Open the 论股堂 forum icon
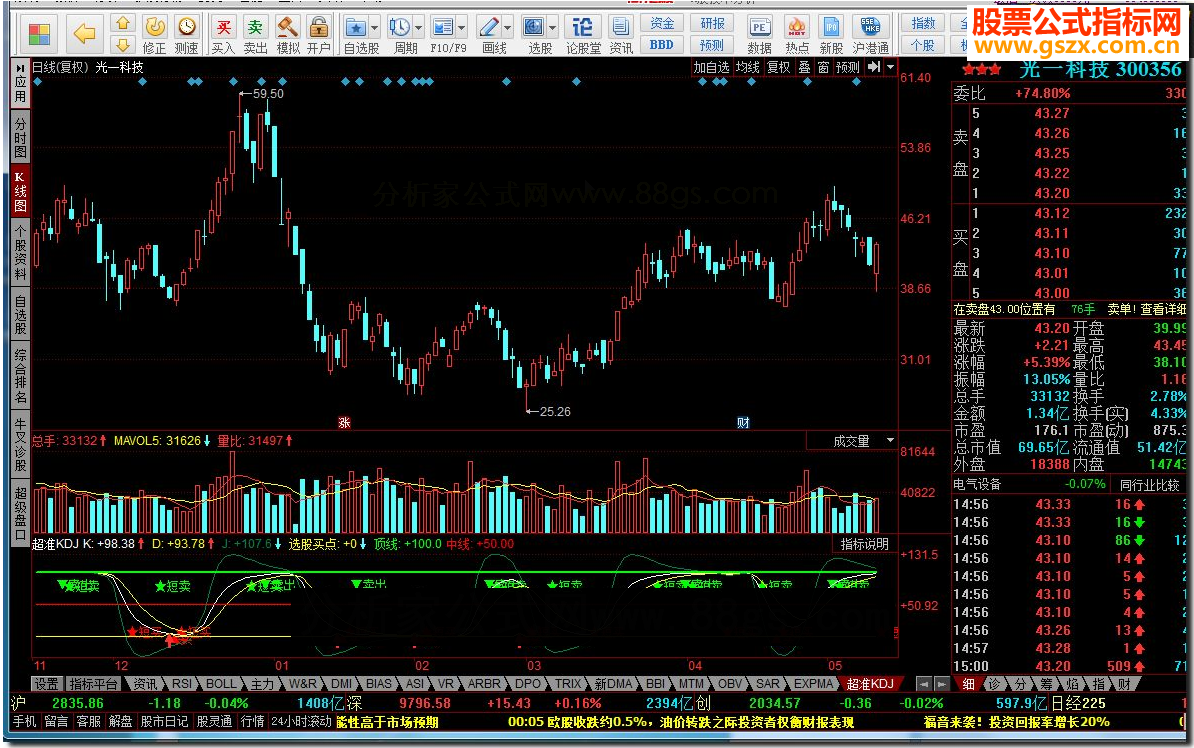 click(x=584, y=28)
